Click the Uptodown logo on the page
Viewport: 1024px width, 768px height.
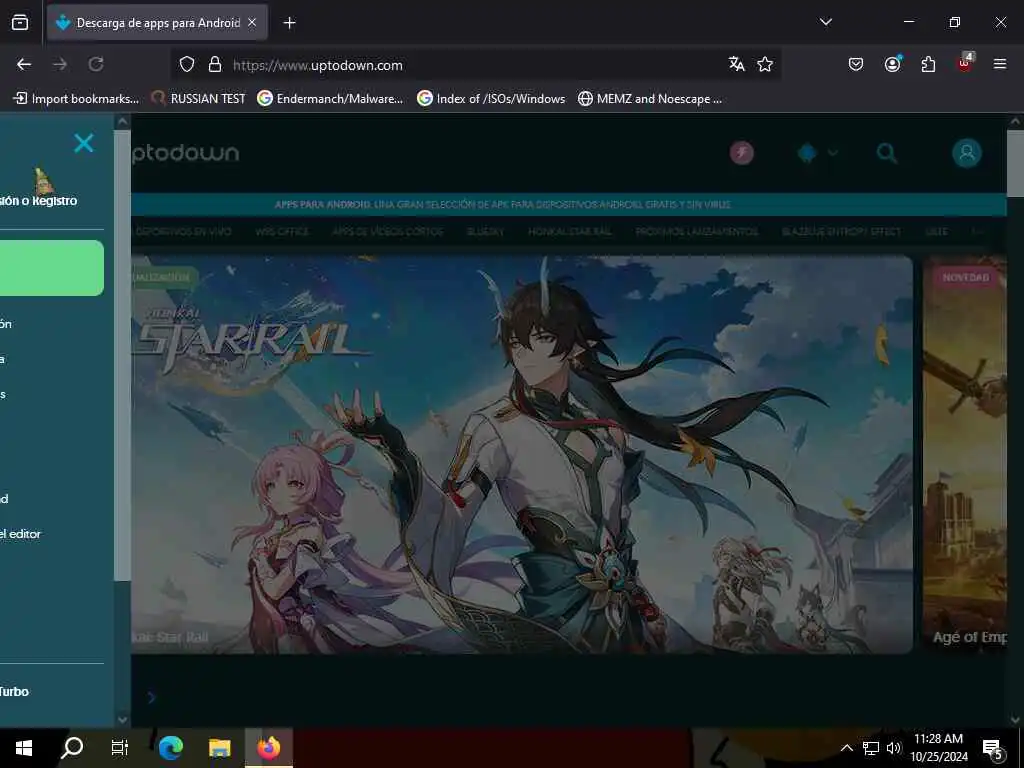pyautogui.click(x=185, y=153)
